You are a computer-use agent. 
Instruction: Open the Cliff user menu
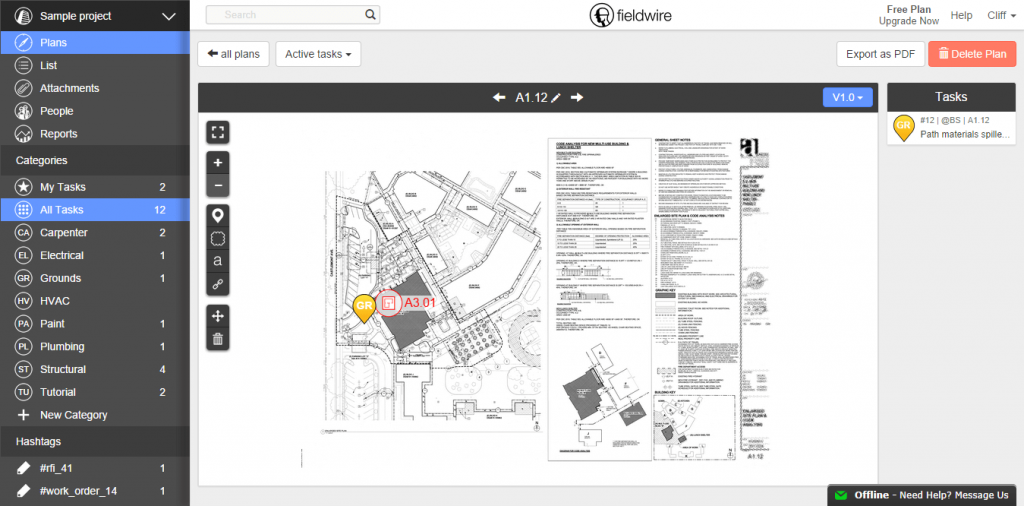tap(999, 15)
